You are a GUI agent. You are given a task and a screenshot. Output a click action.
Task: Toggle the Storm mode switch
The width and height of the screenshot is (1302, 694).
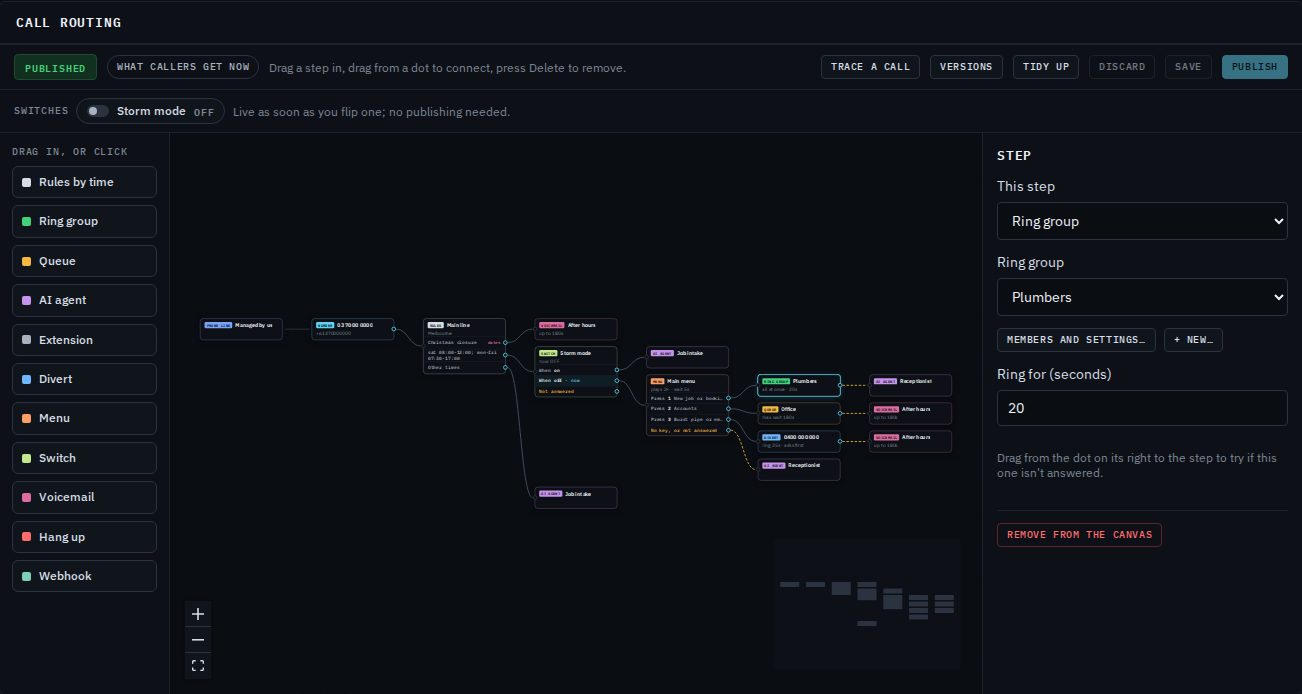pyautogui.click(x=97, y=111)
